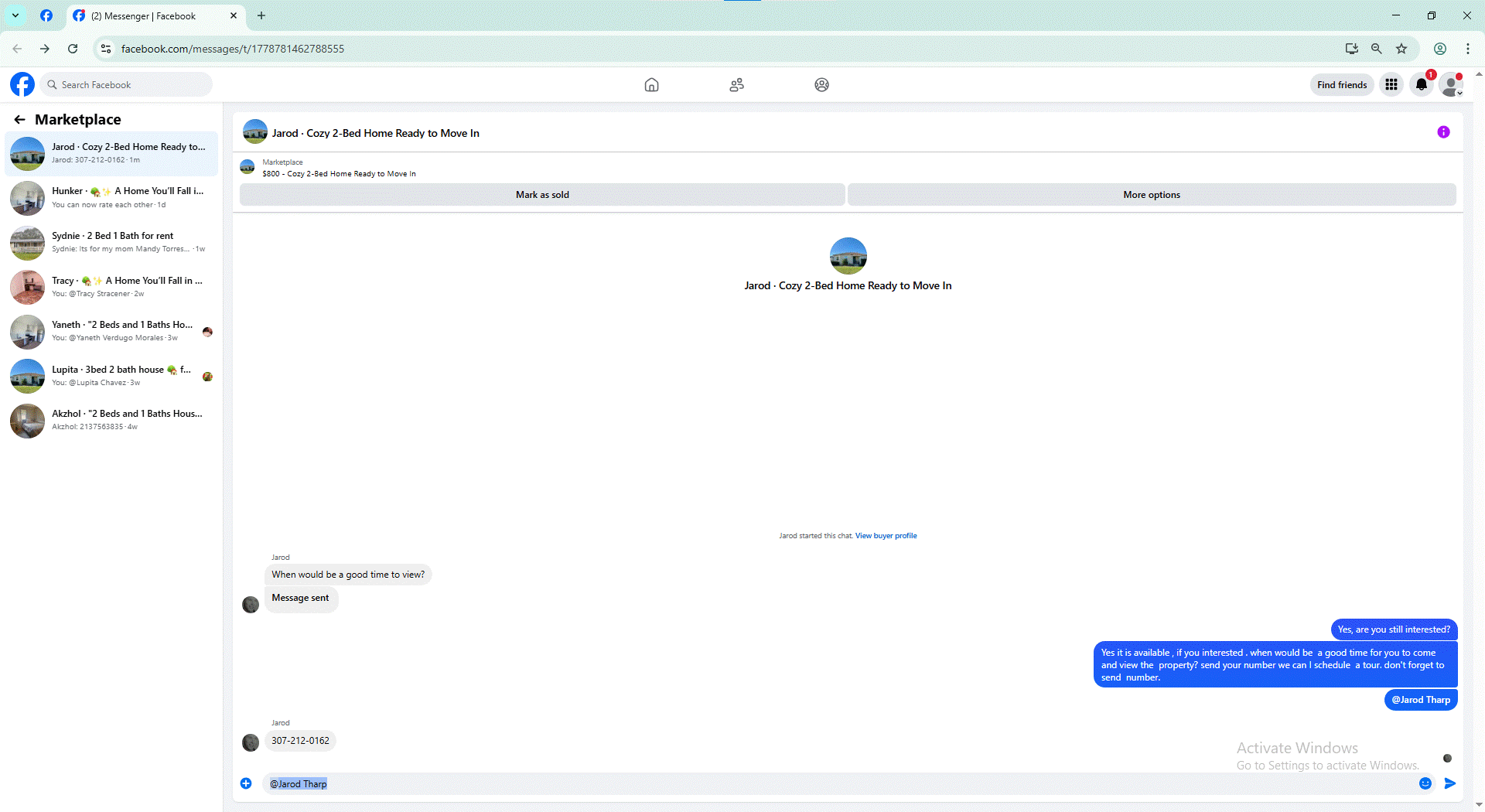Go forward in browser history
The height and width of the screenshot is (812, 1485).
coord(45,49)
